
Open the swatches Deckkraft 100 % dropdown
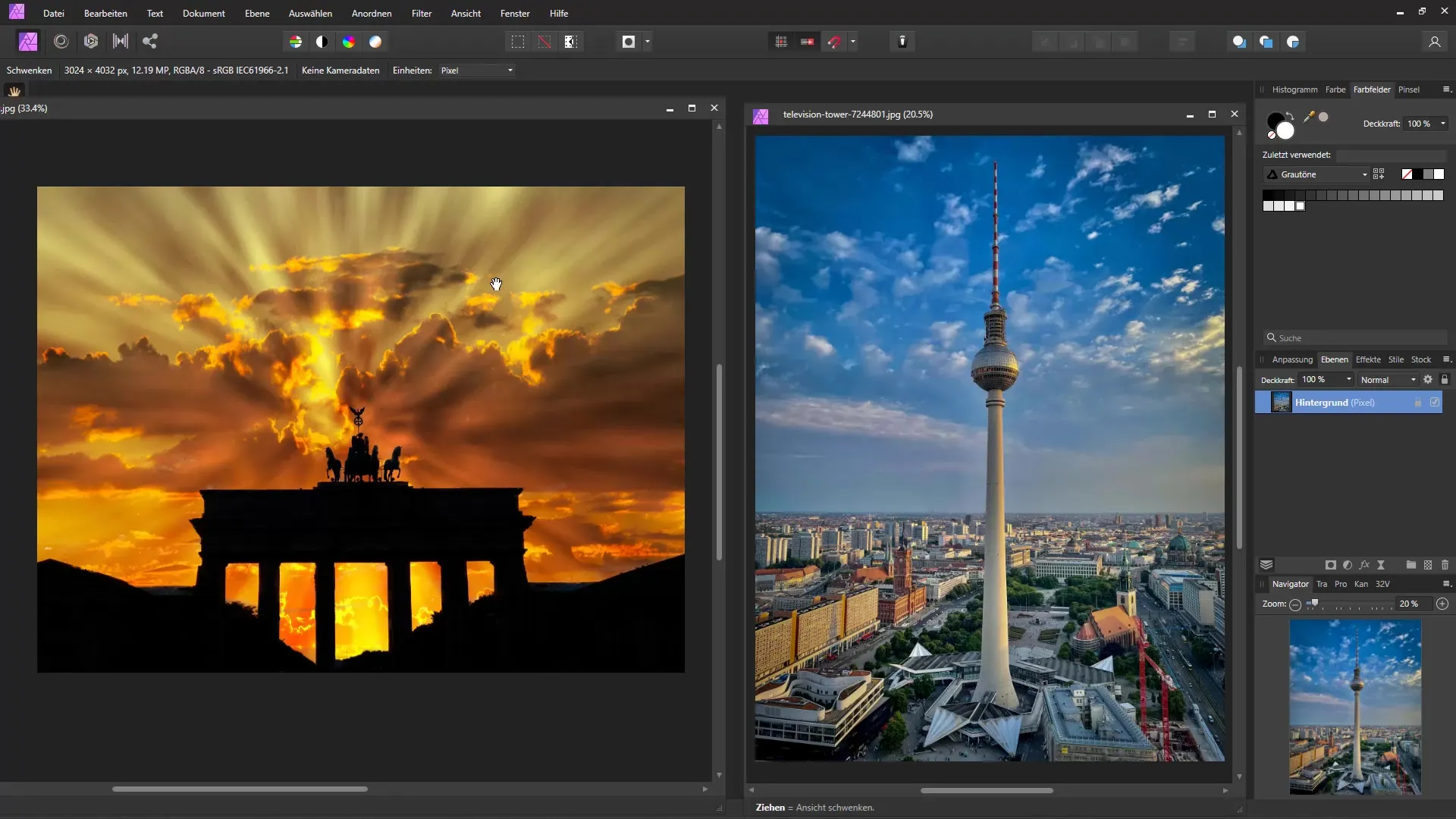[x=1426, y=124]
